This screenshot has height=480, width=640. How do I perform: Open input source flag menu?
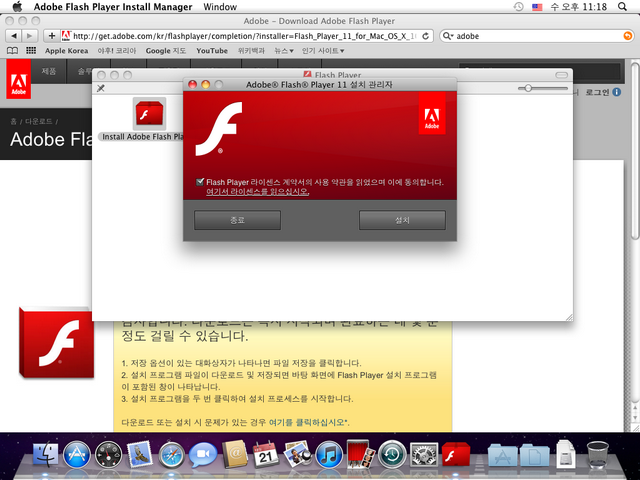tap(537, 7)
